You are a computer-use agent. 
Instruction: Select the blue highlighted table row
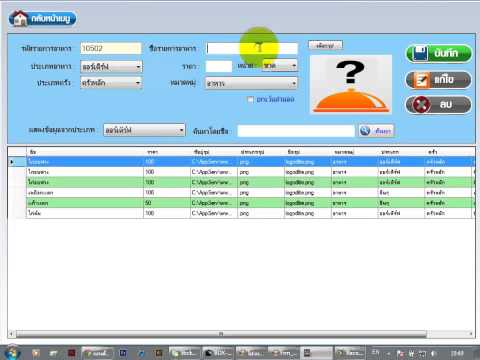click(x=241, y=162)
